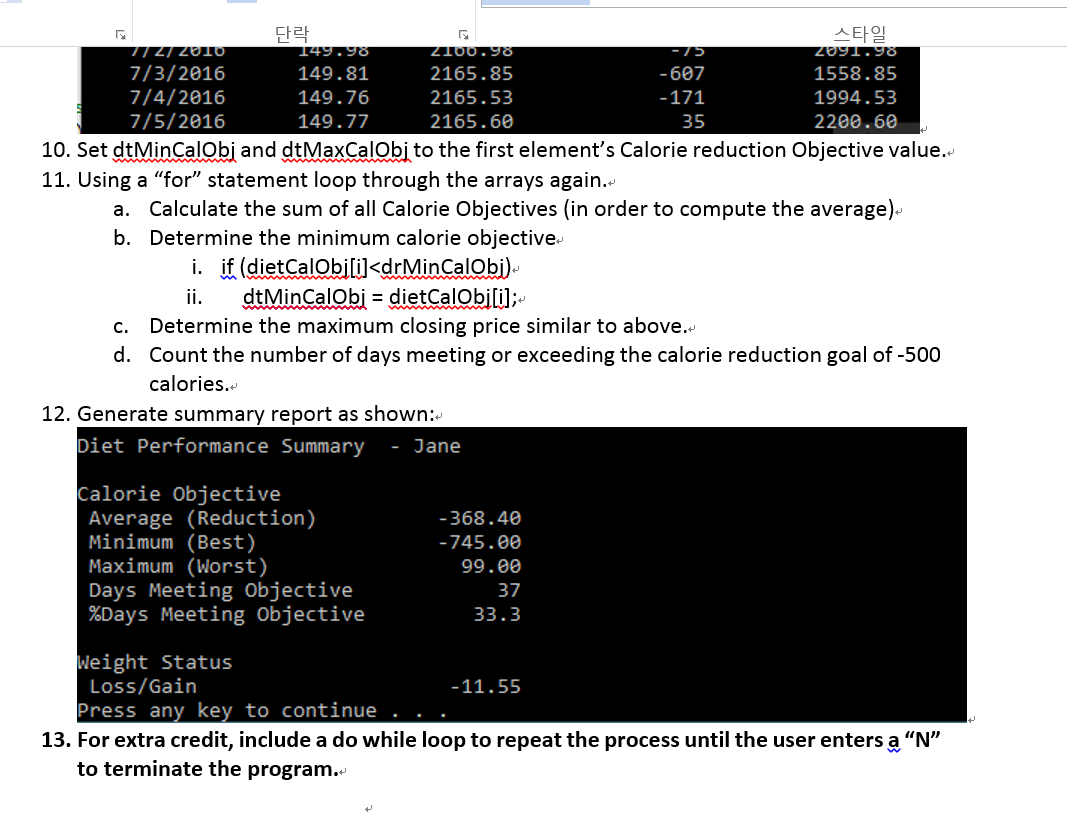1067x824 pixels.
Task: Click the leftmost ribbon group dialog launcher arrow
Action: point(120,34)
